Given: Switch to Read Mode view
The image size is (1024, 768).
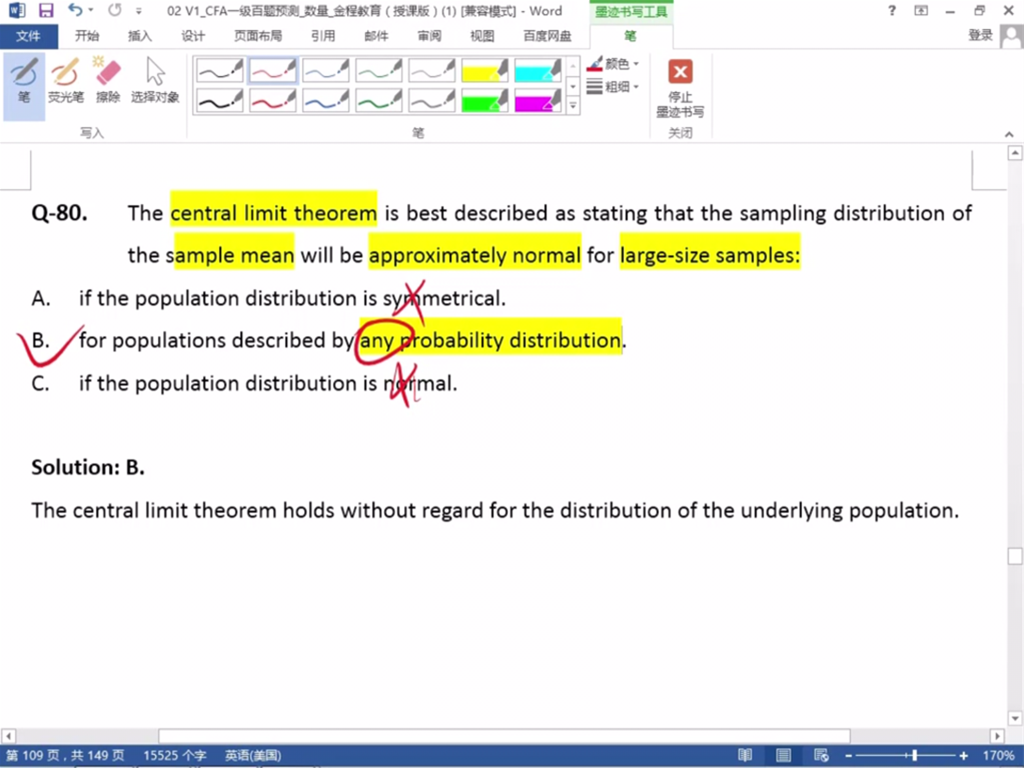Looking at the screenshot, I should [x=745, y=756].
